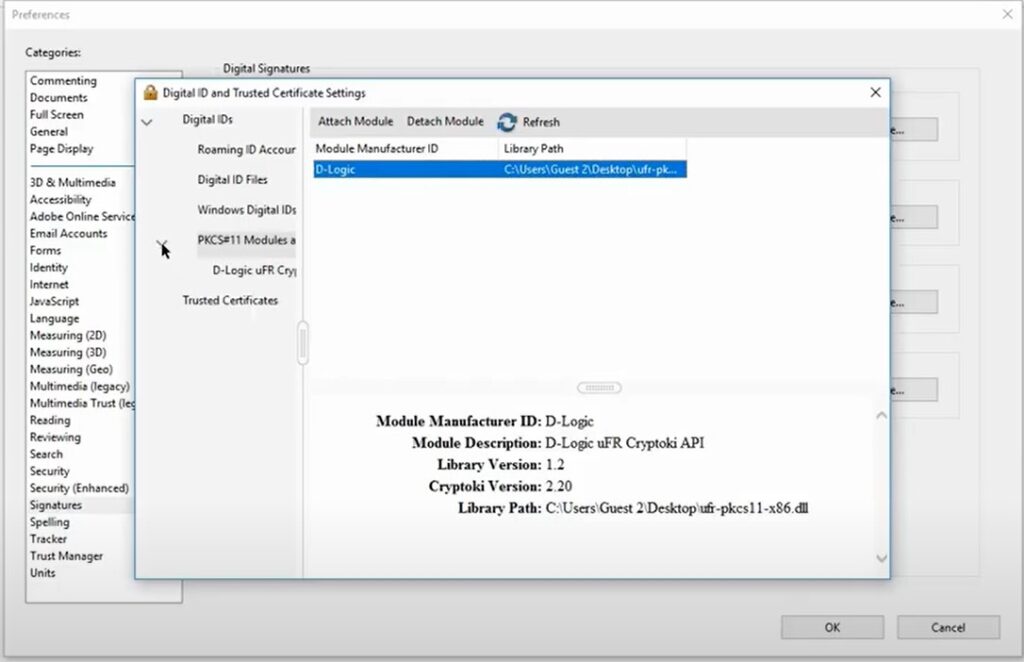Select Windows Digital IDs in tree

[246, 210]
